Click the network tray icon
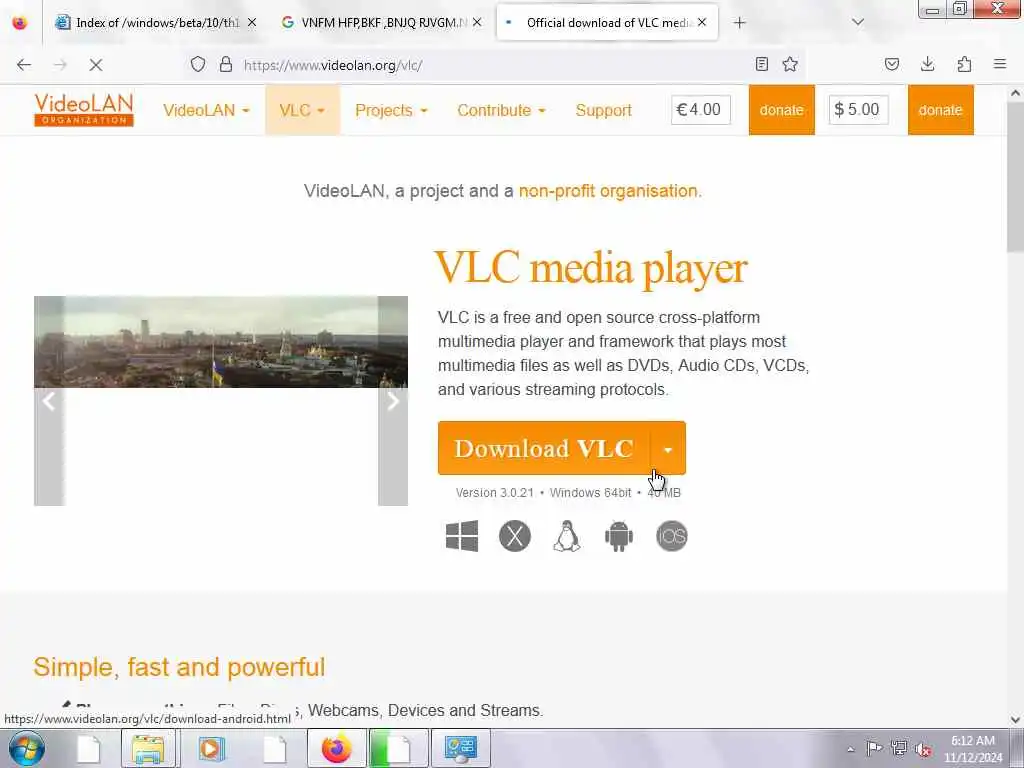Image resolution: width=1024 pixels, height=768 pixels. click(899, 748)
